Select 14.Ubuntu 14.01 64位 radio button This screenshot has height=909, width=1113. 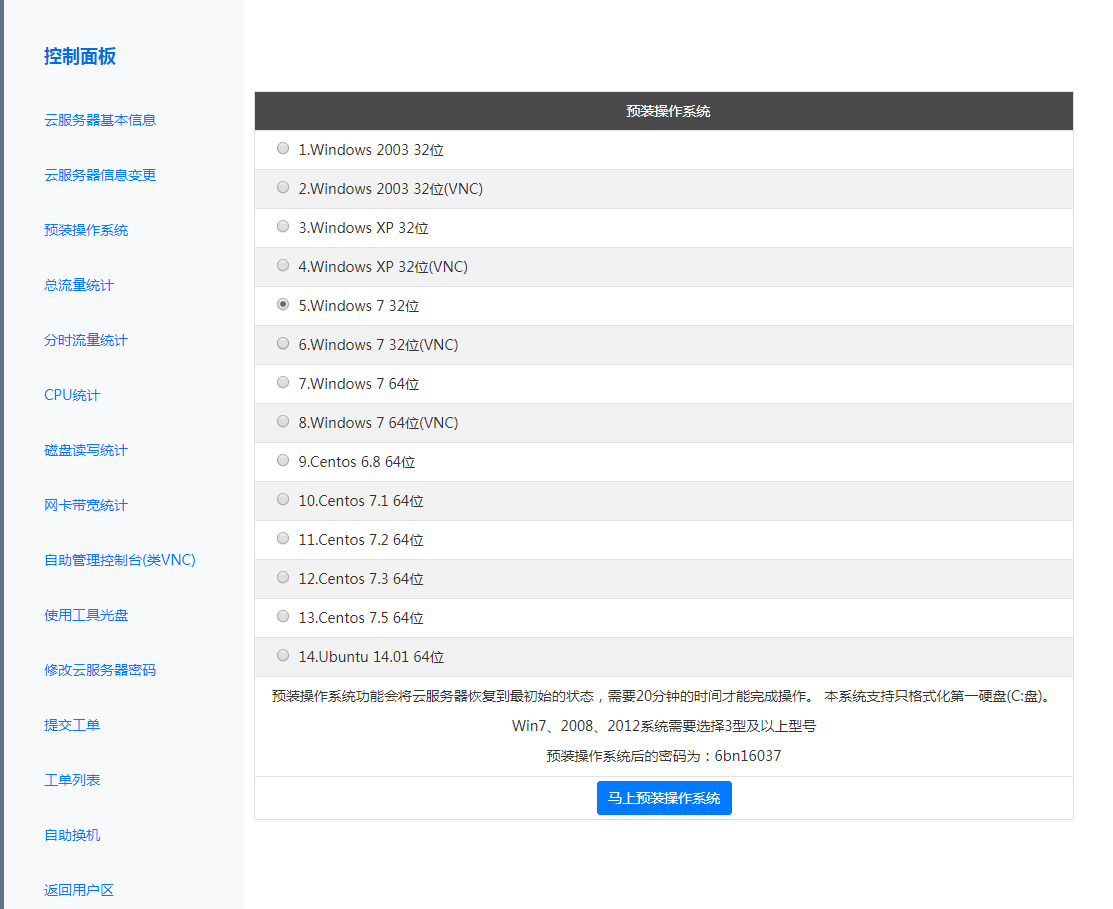(x=283, y=656)
